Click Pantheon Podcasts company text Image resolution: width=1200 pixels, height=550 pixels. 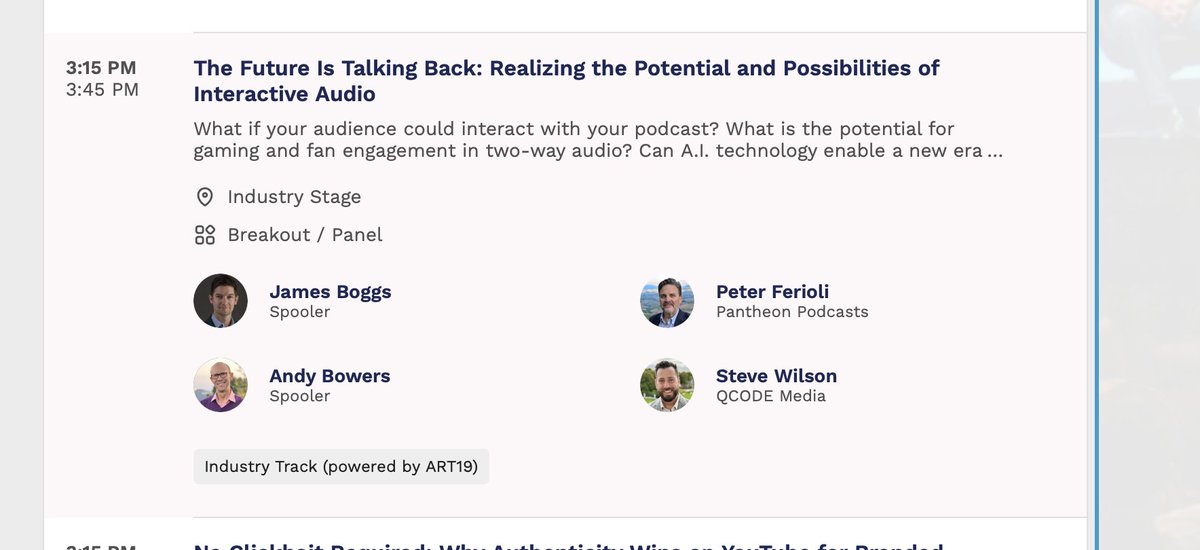tap(792, 312)
